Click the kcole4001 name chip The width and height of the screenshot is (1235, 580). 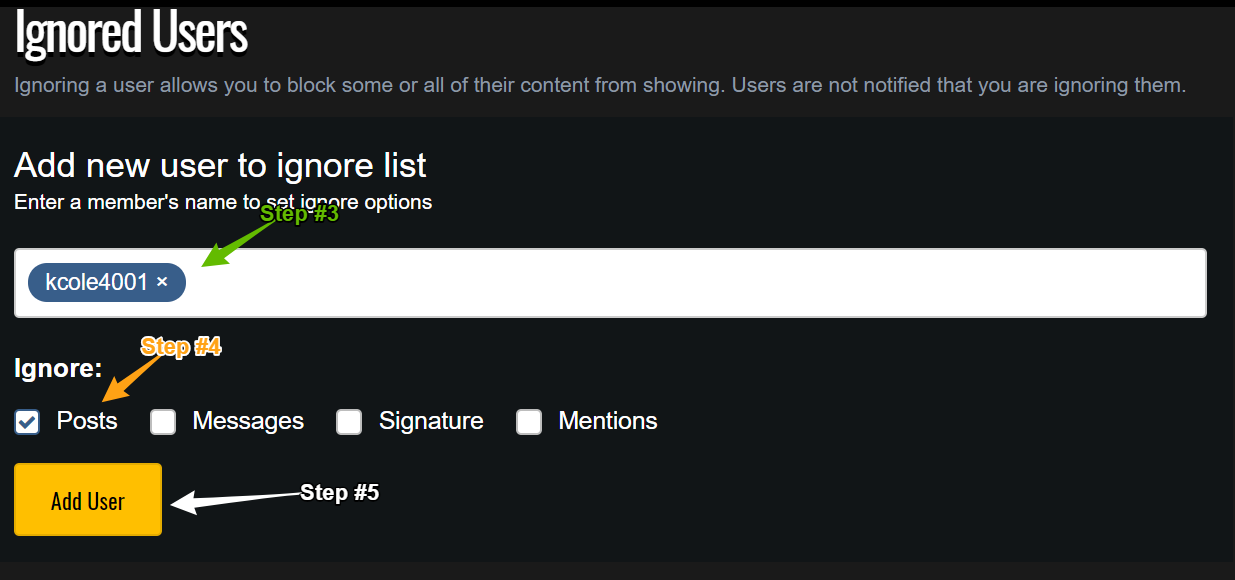click(96, 283)
